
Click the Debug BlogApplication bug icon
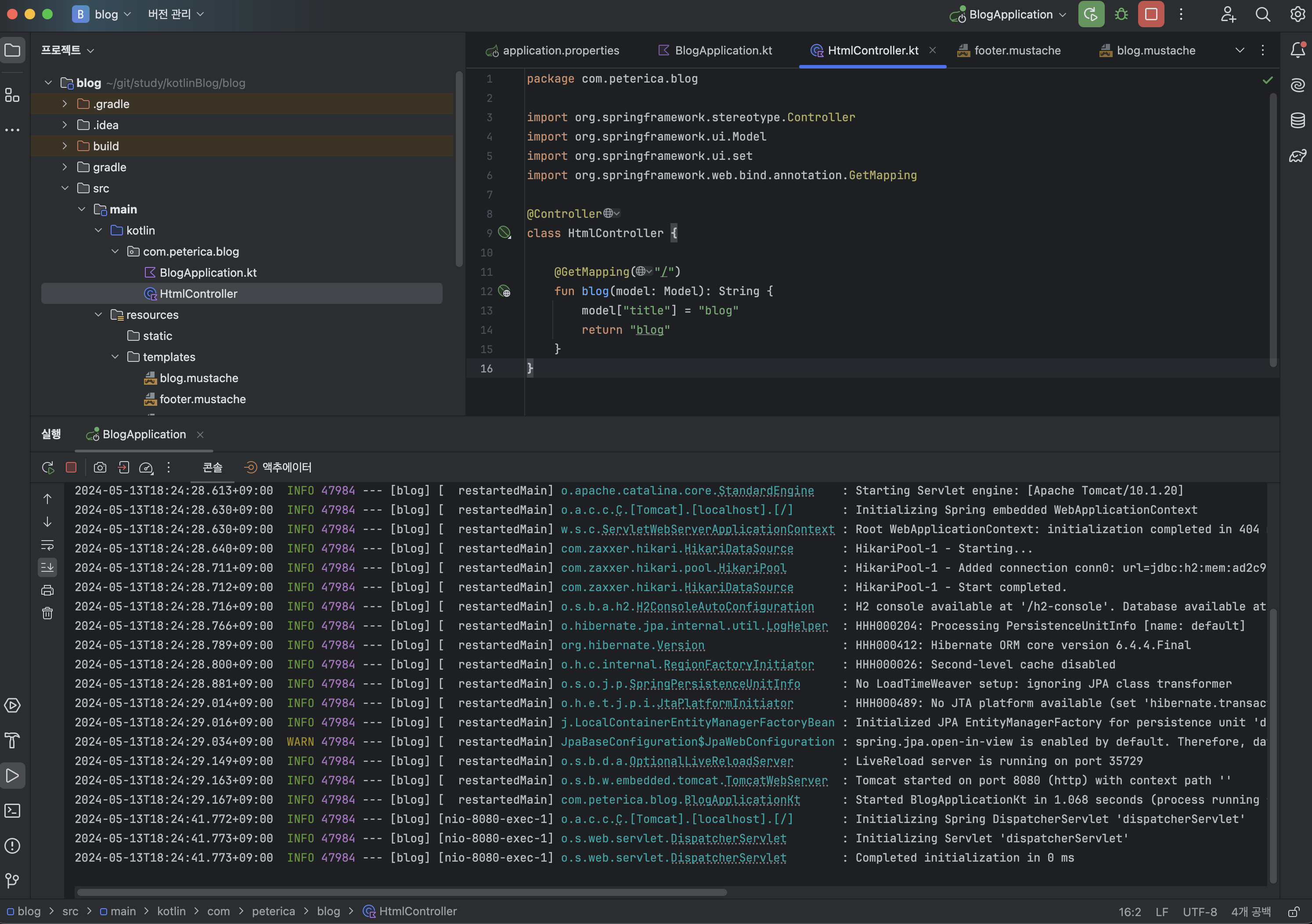click(1121, 15)
